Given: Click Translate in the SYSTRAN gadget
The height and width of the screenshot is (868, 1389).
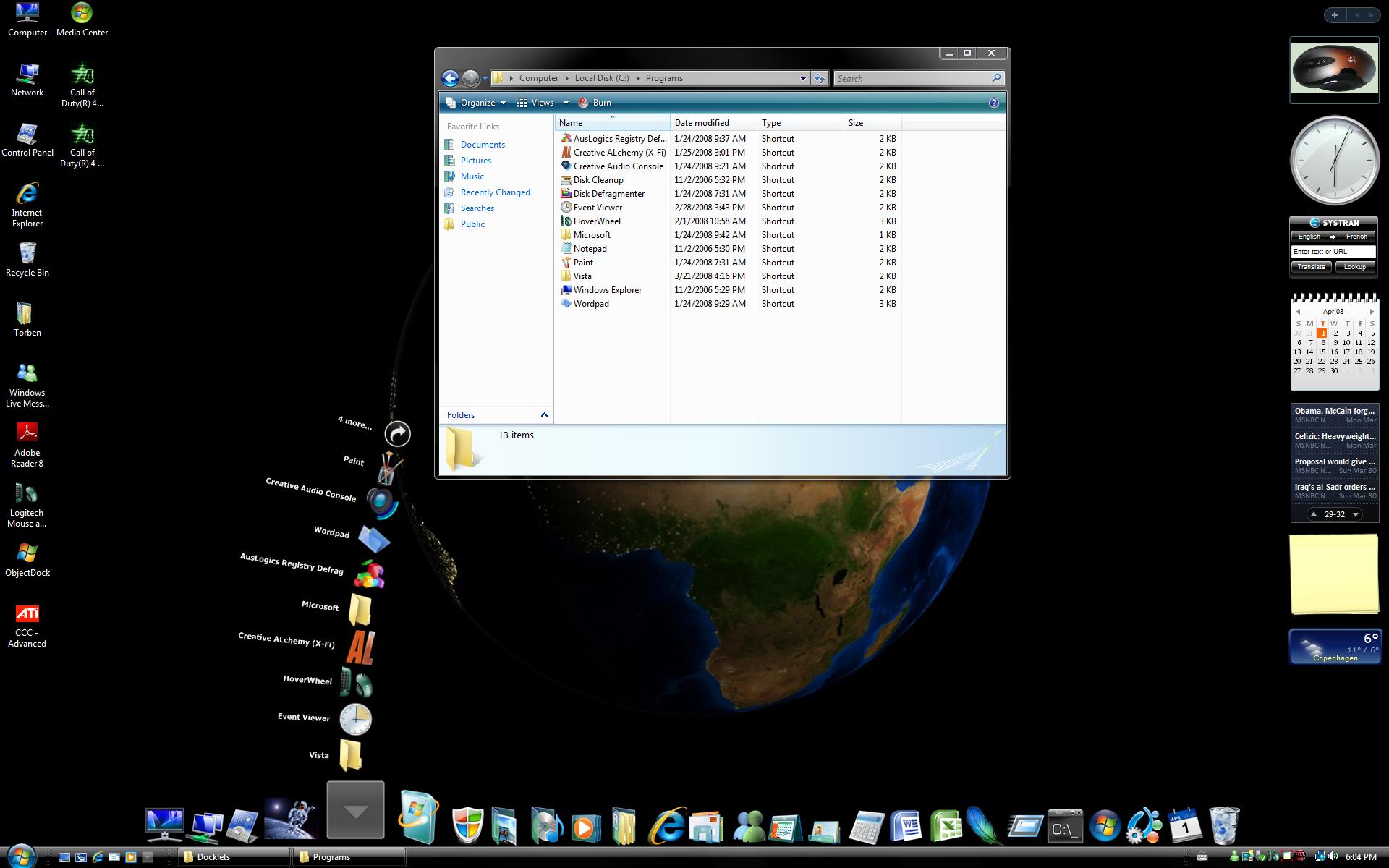Looking at the screenshot, I should pos(1311,267).
